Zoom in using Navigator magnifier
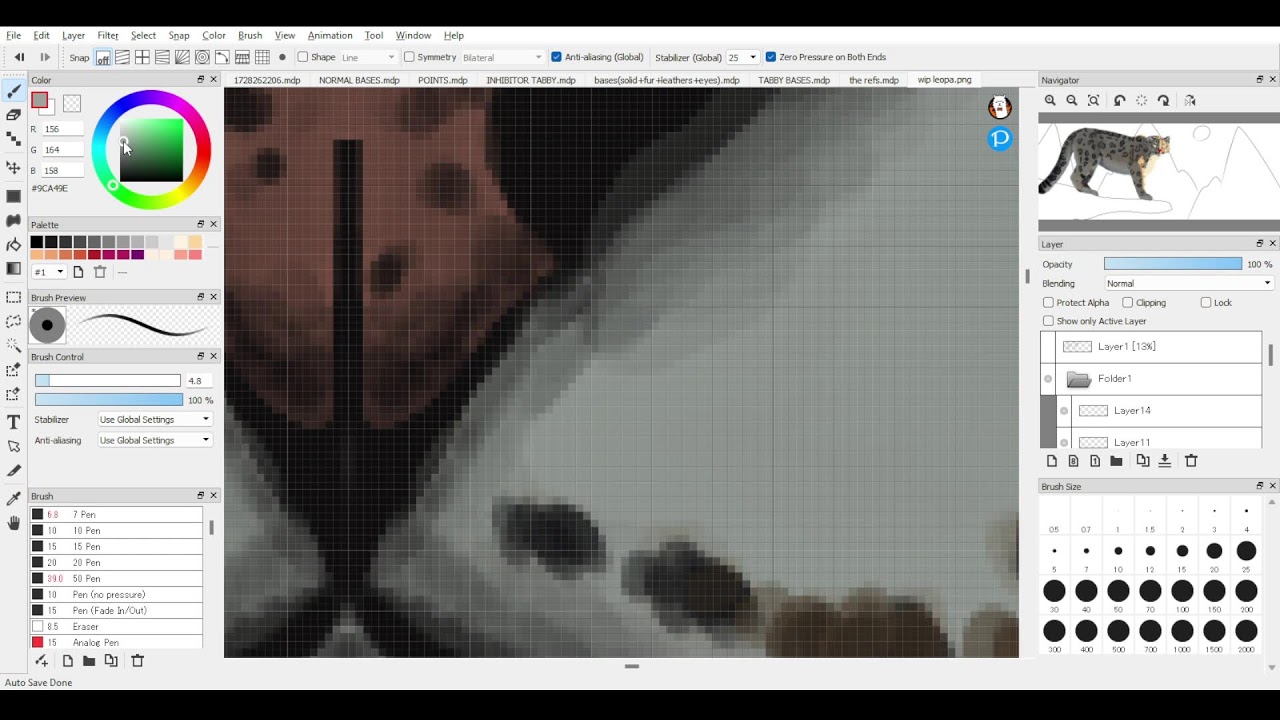This screenshot has width=1280, height=720. click(x=1050, y=100)
